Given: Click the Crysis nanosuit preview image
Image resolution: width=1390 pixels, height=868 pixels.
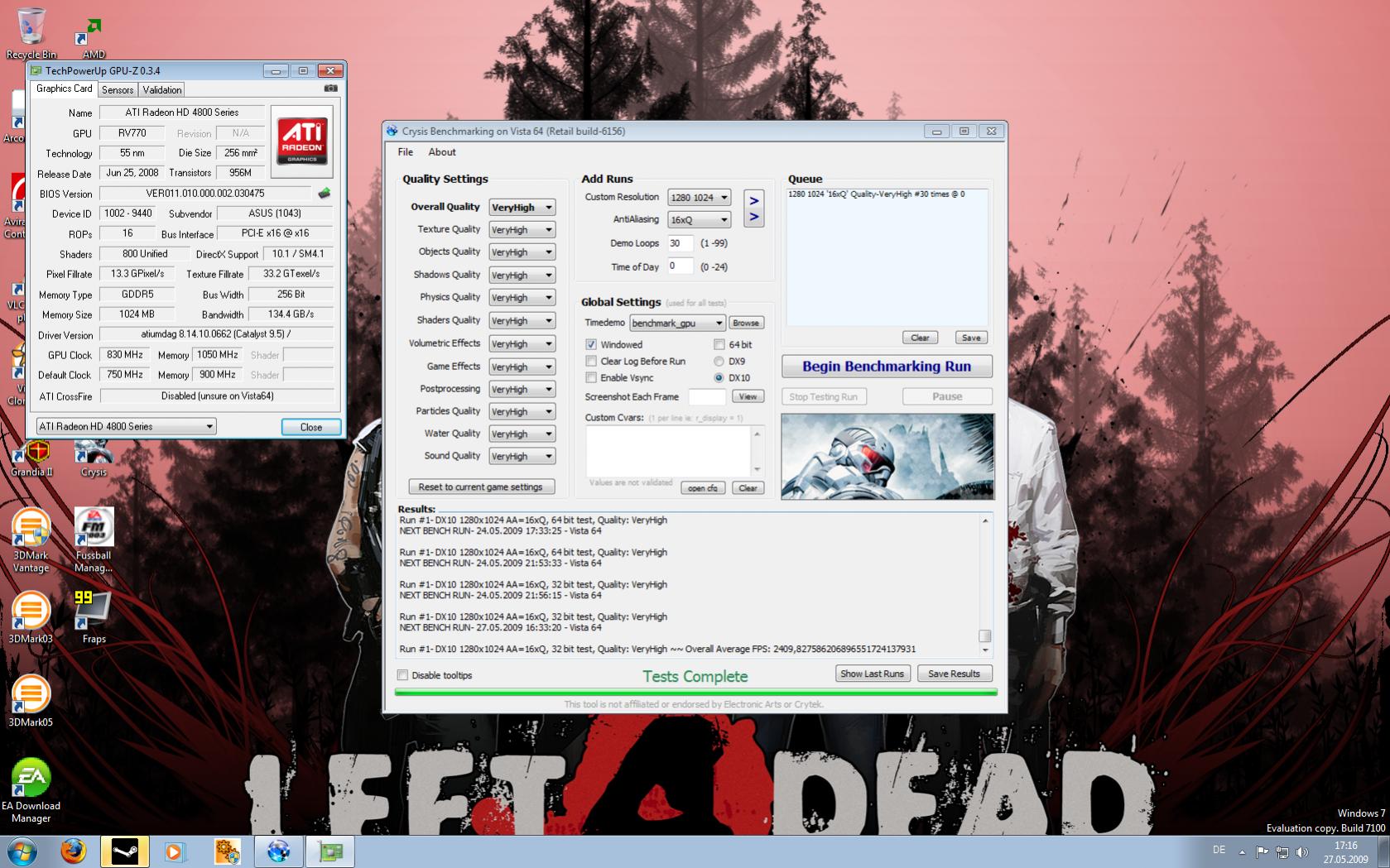Looking at the screenshot, I should (x=887, y=457).
